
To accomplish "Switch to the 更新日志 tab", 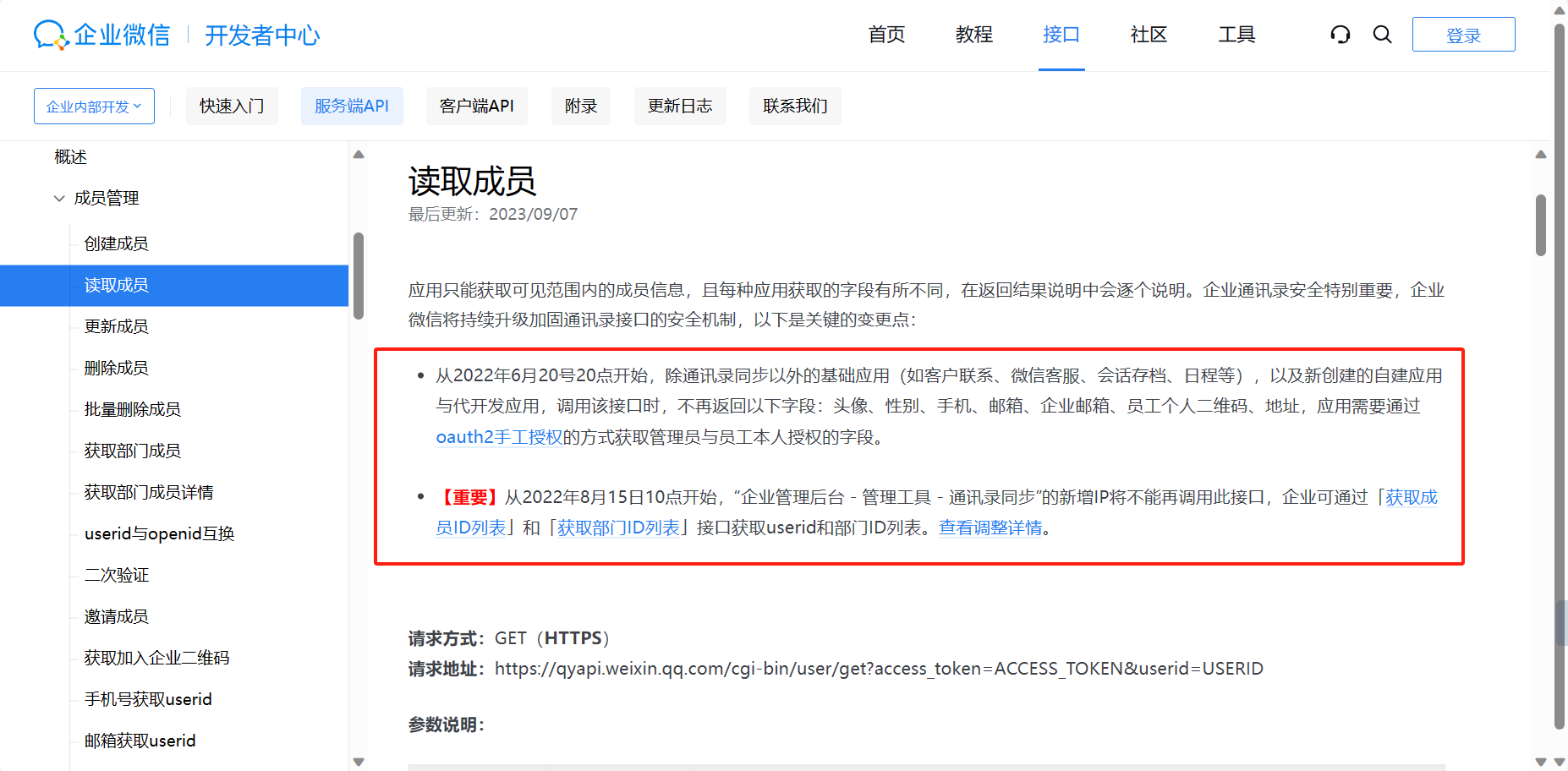I will (x=680, y=107).
